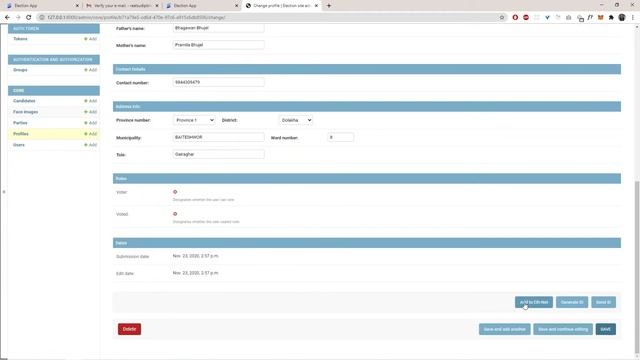This screenshot has width=640, height=360.
Task: Open the blue V extension icon
Action: pos(547,18)
